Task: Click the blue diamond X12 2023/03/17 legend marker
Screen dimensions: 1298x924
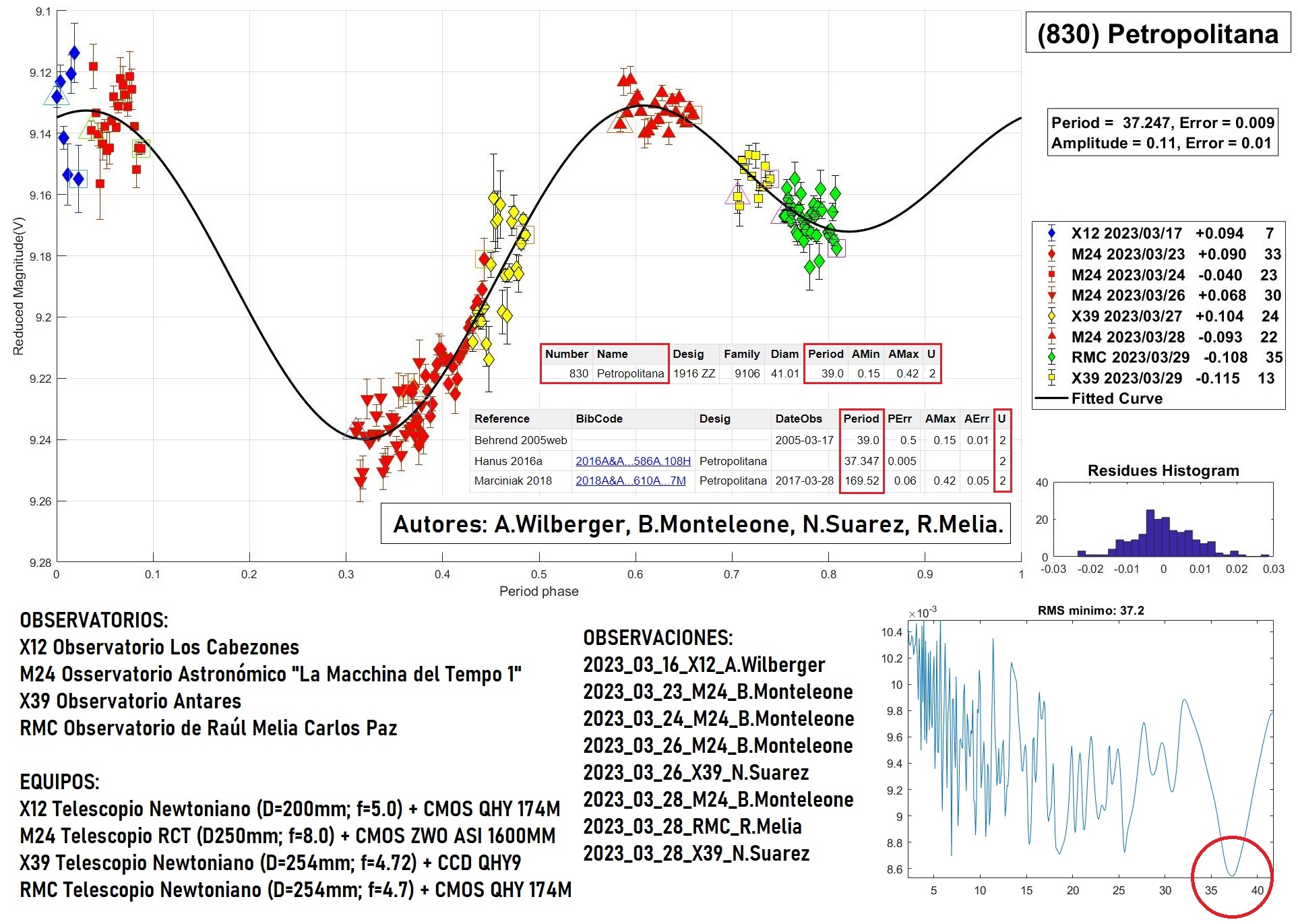Action: tap(1051, 234)
